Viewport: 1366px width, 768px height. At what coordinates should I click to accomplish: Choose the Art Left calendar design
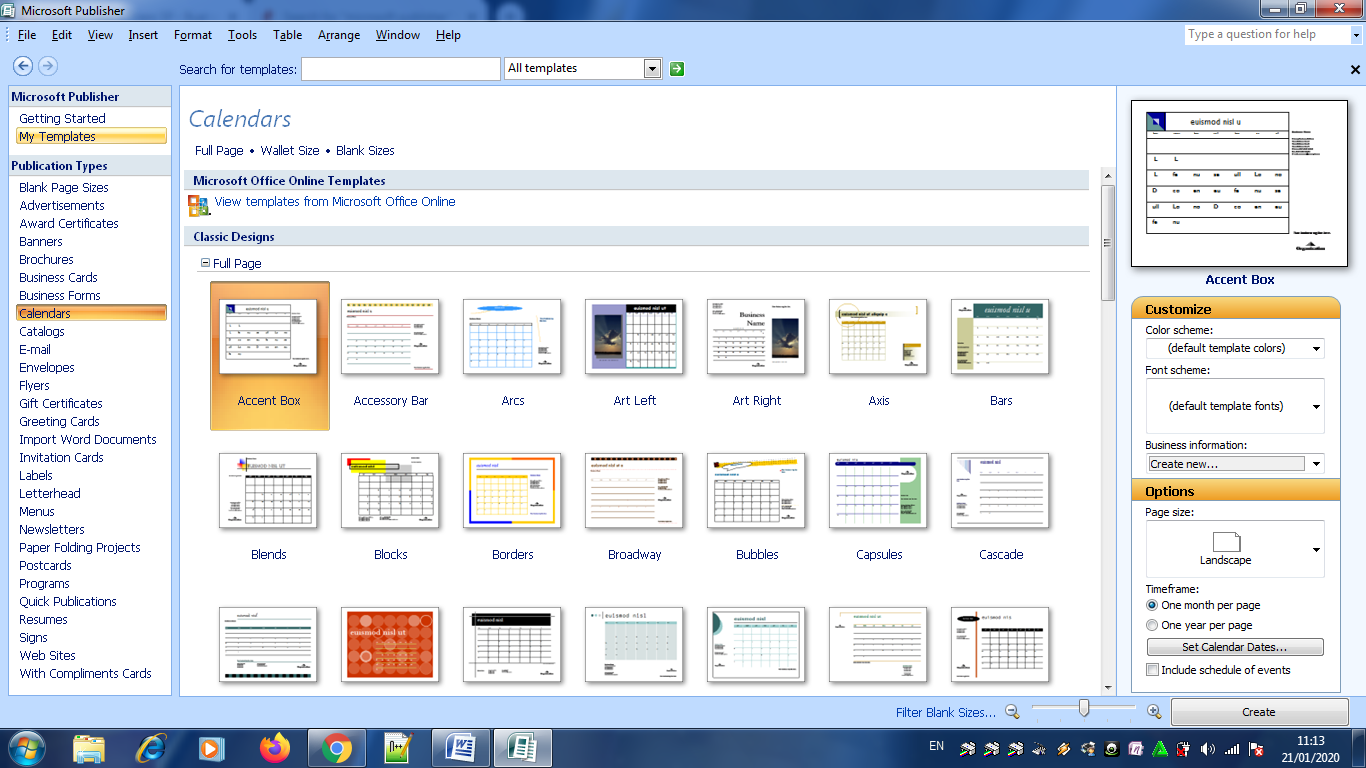click(634, 355)
